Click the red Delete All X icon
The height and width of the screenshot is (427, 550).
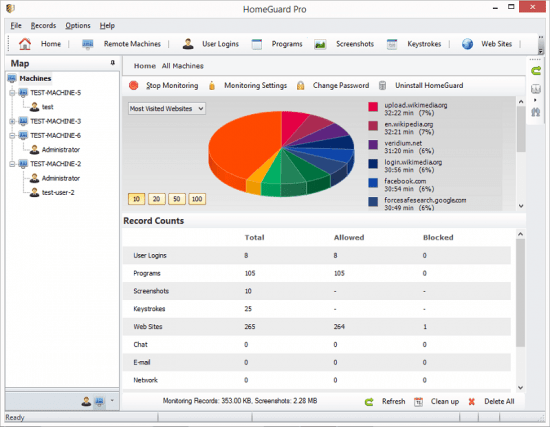471,402
